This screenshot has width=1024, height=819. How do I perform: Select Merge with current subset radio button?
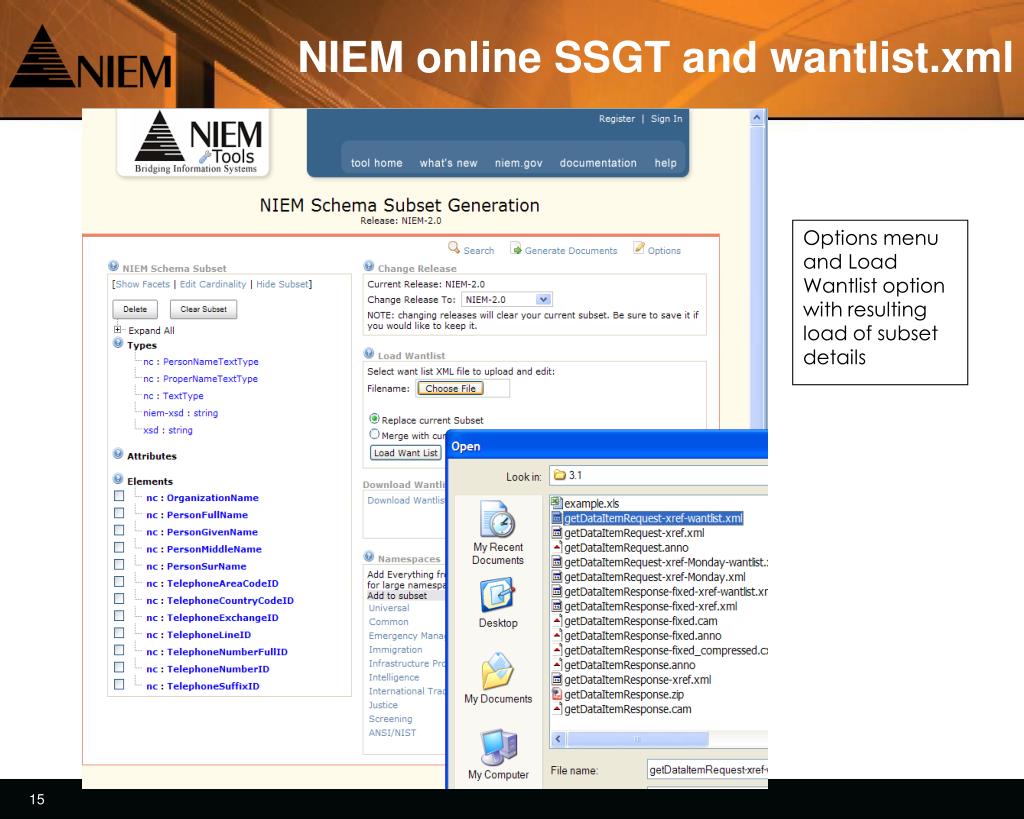click(374, 434)
